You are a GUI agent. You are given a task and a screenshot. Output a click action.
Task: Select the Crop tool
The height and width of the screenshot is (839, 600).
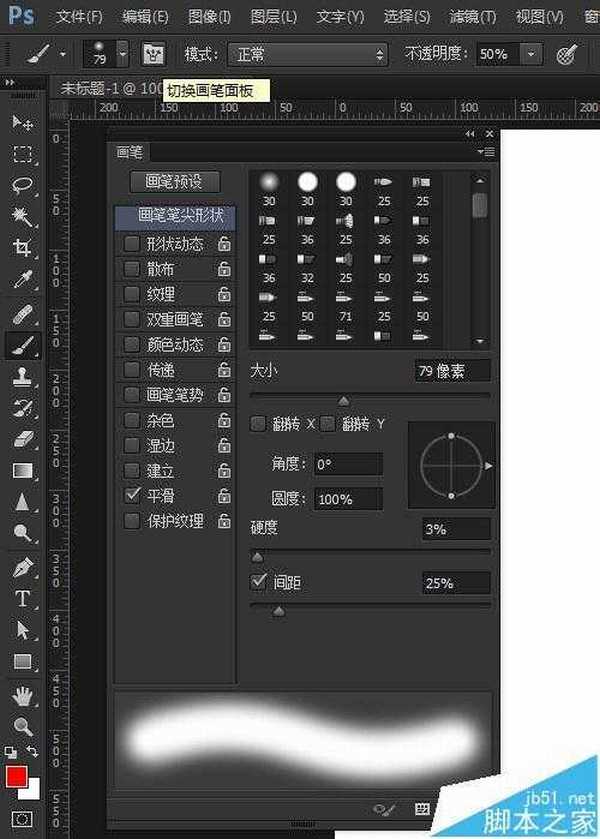click(x=22, y=247)
